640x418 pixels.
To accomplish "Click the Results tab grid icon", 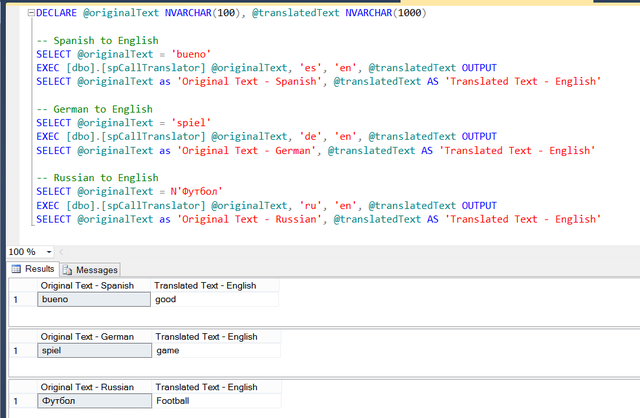I will click(16, 269).
